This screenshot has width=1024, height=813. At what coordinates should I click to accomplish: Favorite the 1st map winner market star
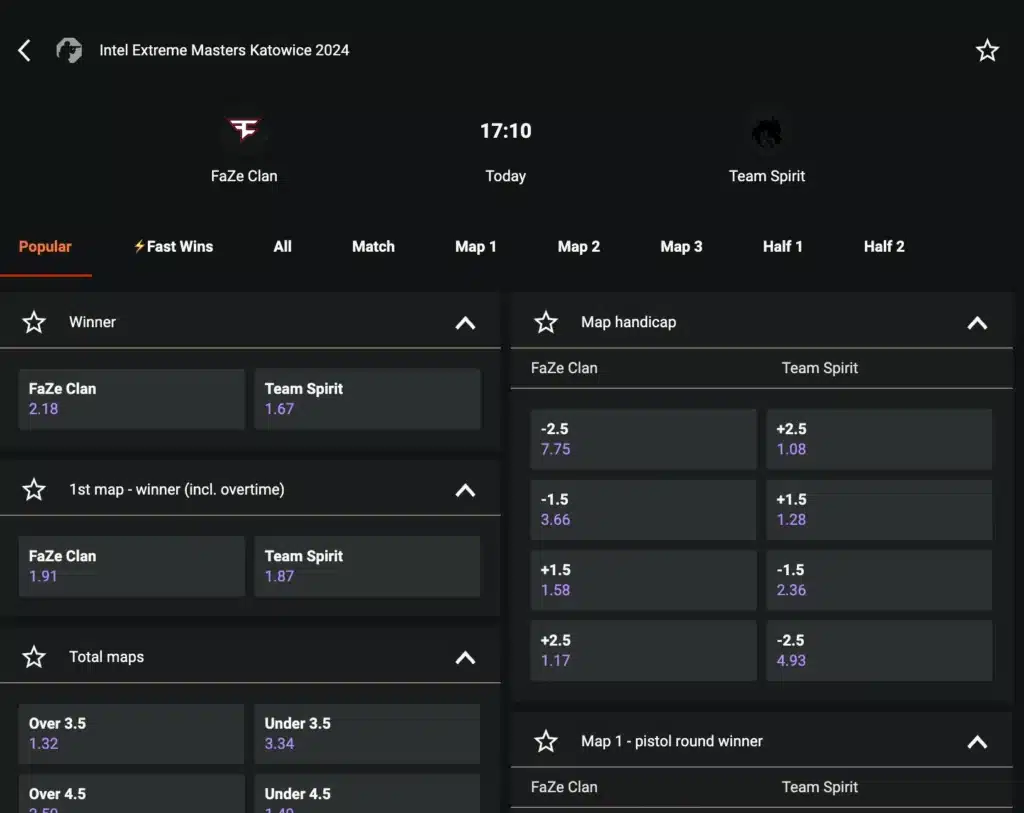click(x=34, y=489)
